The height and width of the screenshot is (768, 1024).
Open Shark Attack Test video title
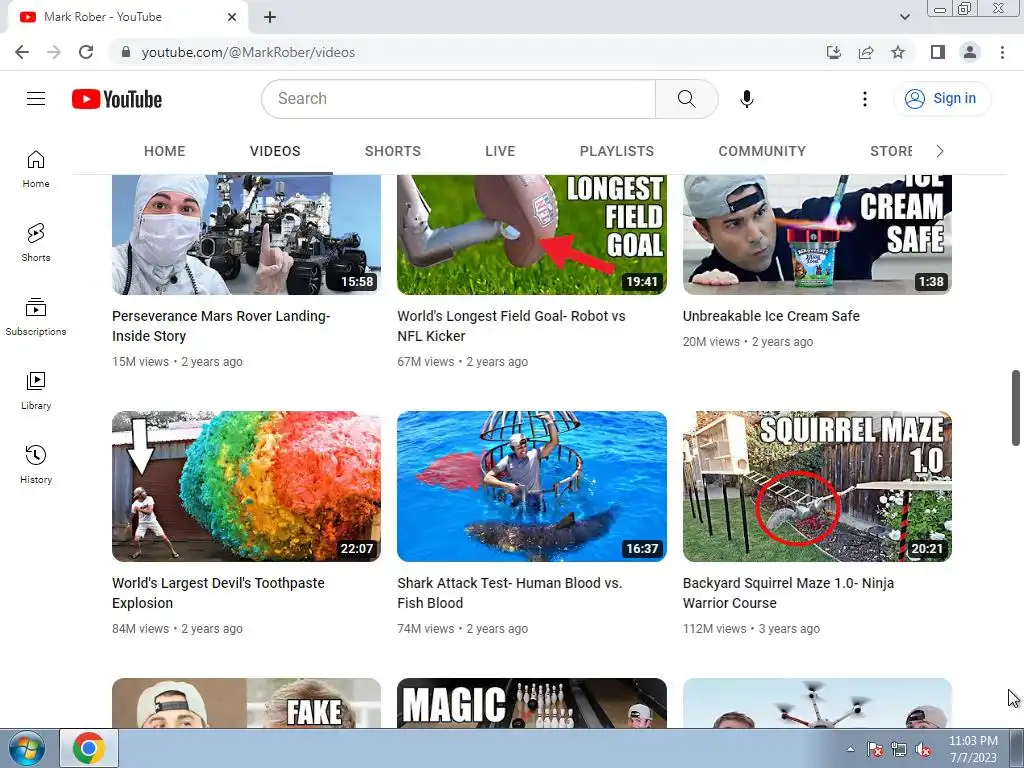509,593
